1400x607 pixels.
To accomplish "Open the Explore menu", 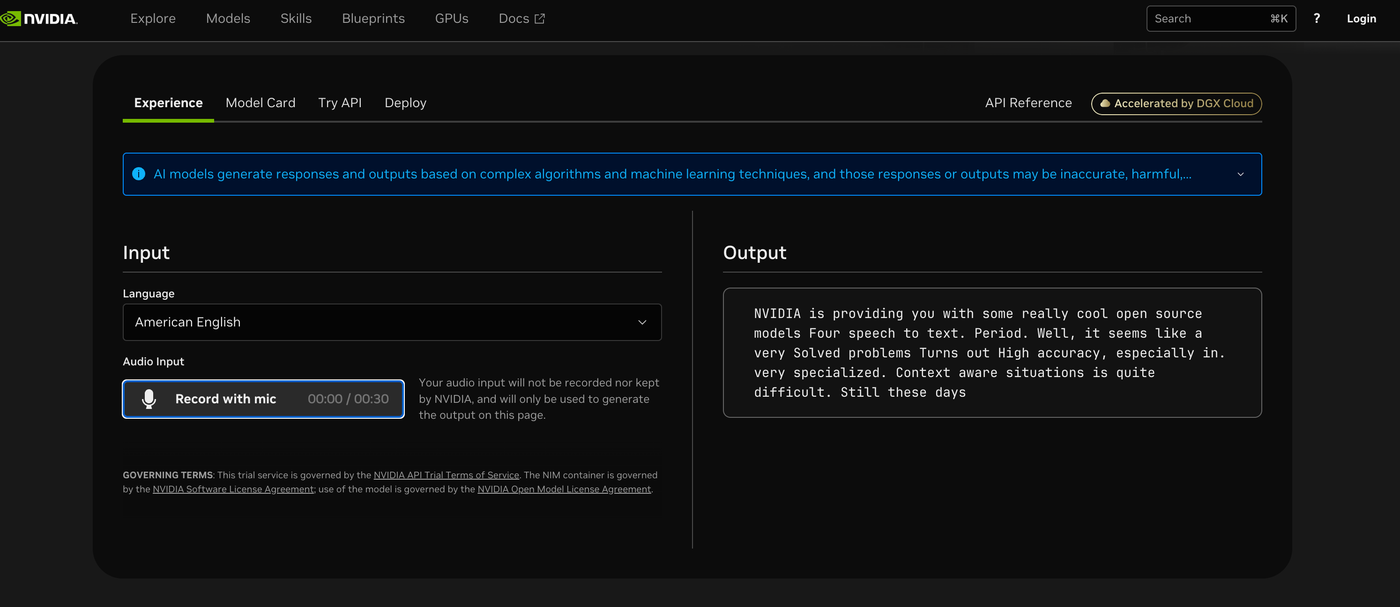I will (x=153, y=18).
